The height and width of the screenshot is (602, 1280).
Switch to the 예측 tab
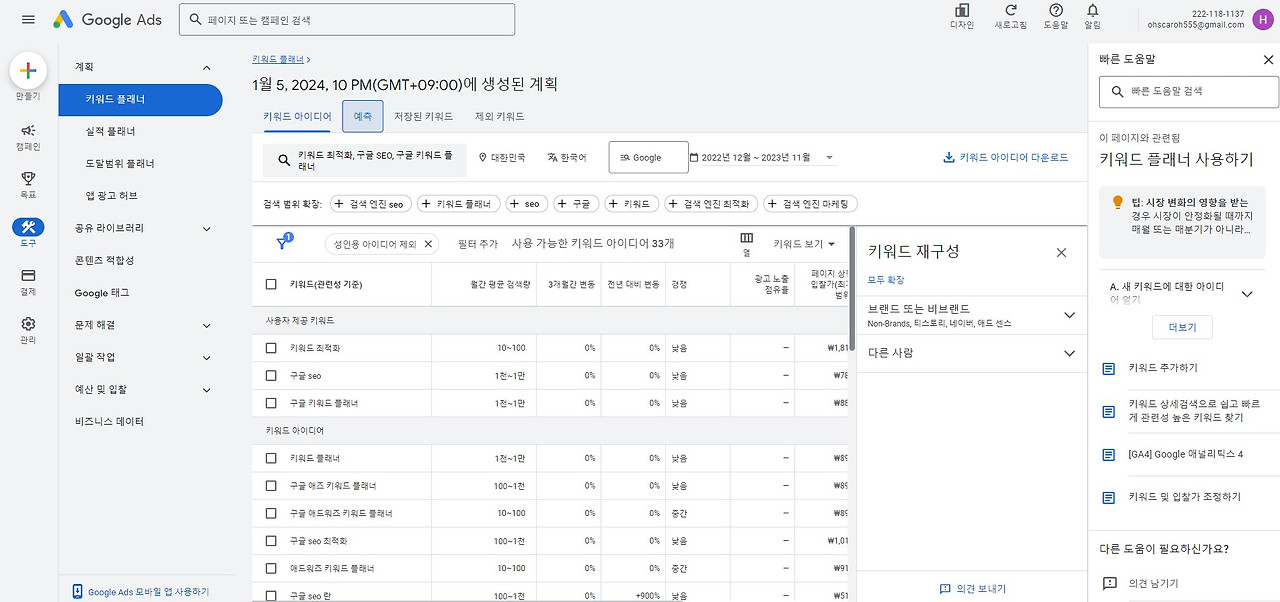click(362, 116)
